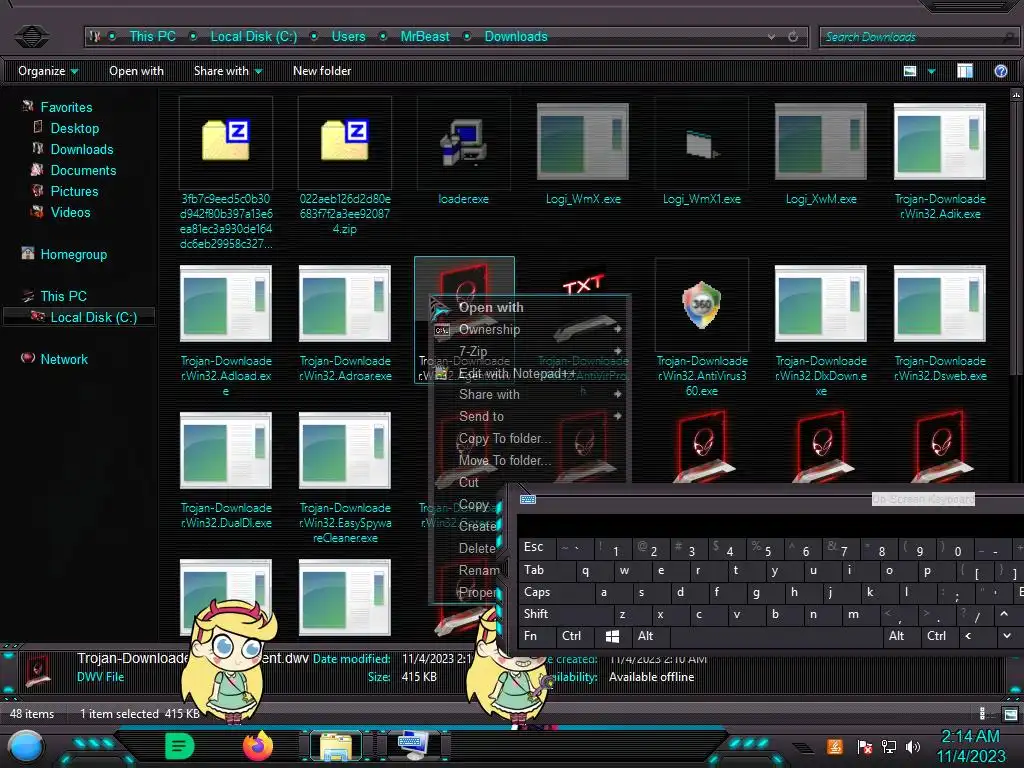The width and height of the screenshot is (1024, 768).
Task: Open the green notes app on taskbar
Action: coord(180,746)
